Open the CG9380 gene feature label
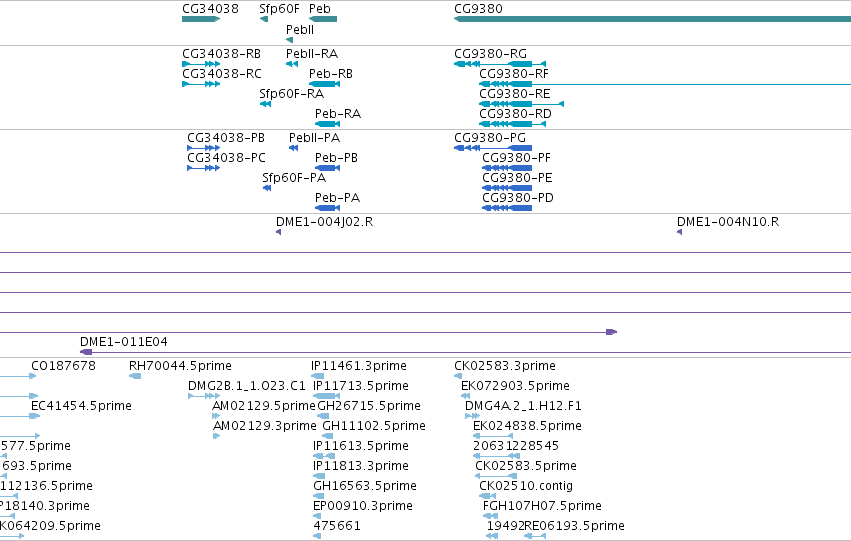The image size is (851, 541). [478, 9]
